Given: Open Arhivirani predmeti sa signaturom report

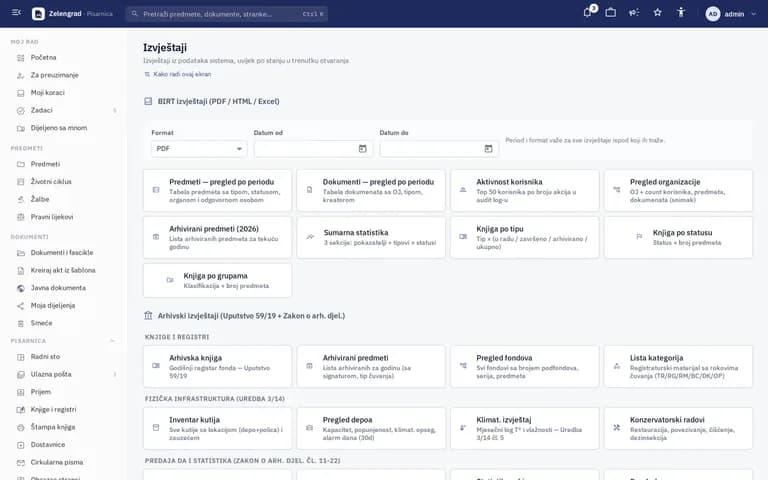Looking at the screenshot, I should (x=371, y=367).
